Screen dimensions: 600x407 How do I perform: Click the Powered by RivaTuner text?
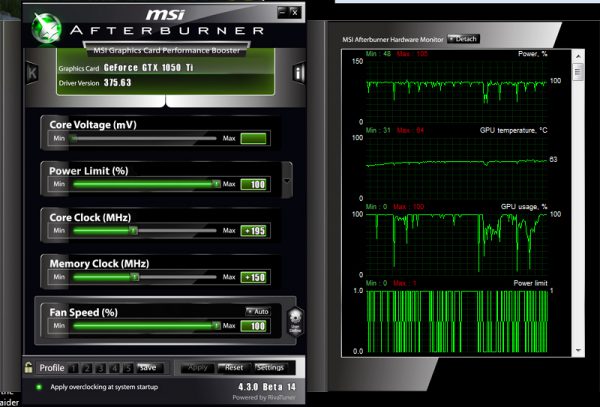pyautogui.click(x=264, y=397)
